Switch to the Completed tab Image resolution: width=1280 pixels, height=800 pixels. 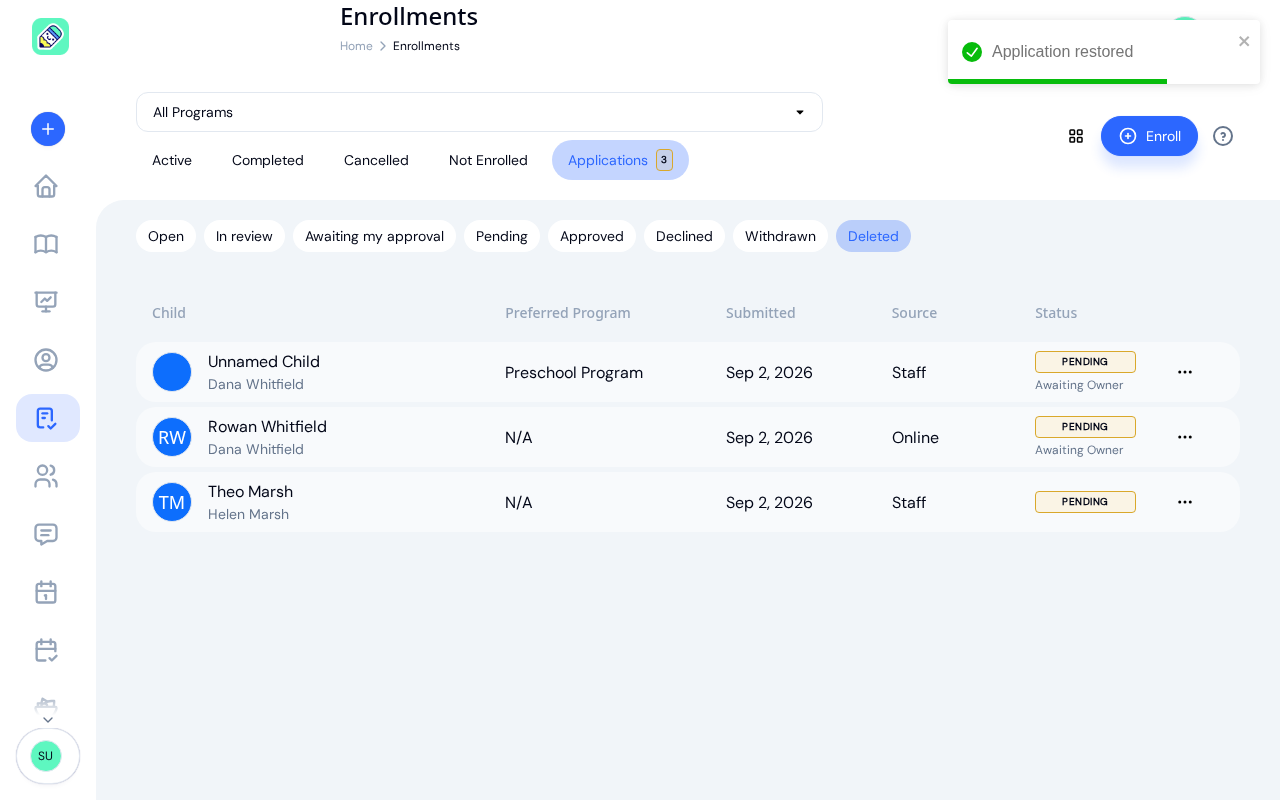coord(268,160)
